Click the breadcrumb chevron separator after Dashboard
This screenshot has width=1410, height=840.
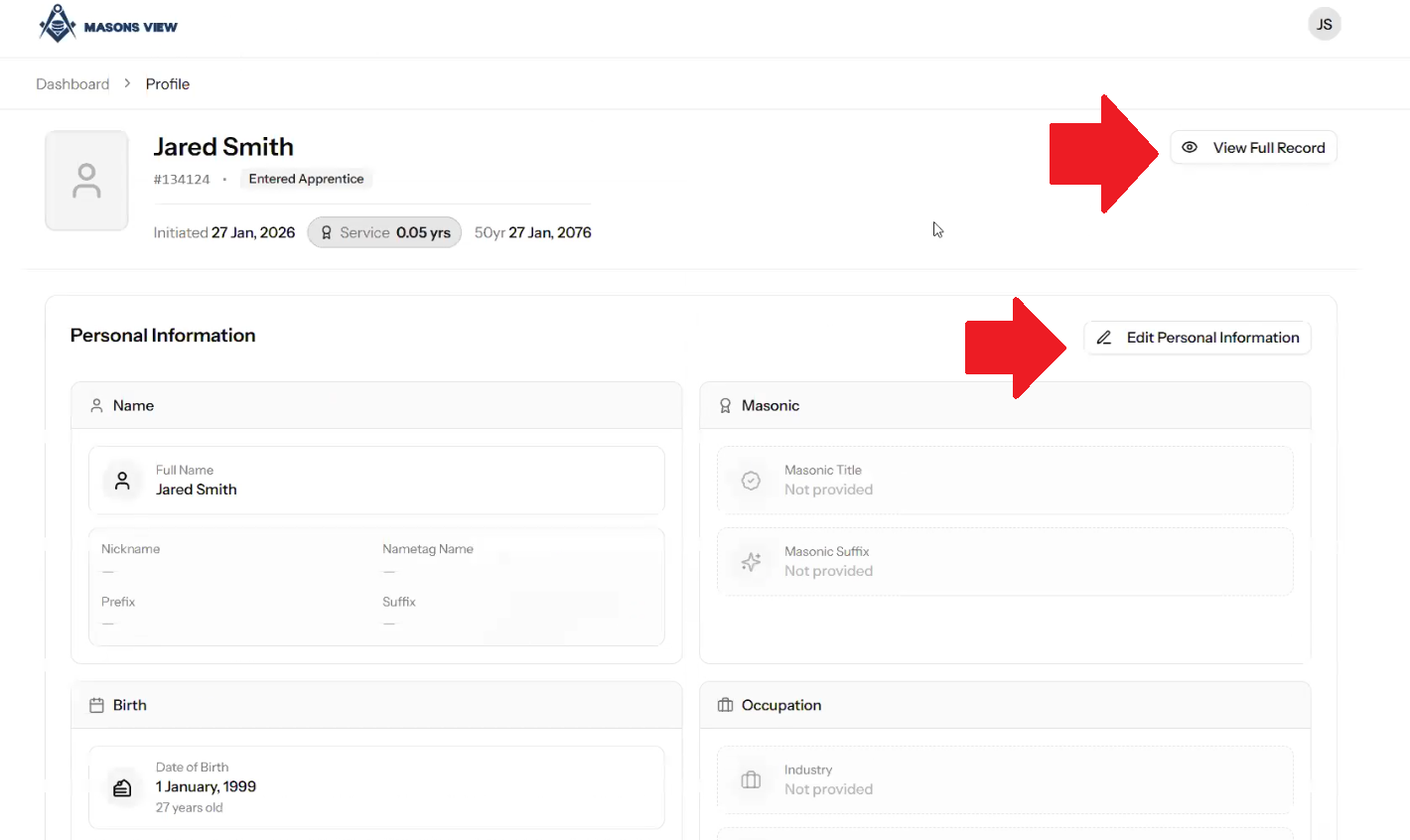(x=127, y=83)
